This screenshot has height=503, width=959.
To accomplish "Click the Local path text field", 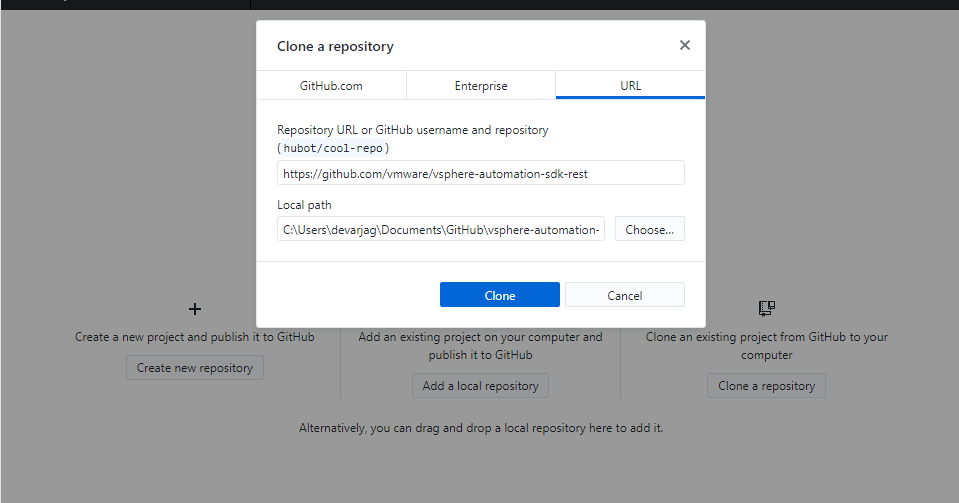I will pyautogui.click(x=441, y=229).
